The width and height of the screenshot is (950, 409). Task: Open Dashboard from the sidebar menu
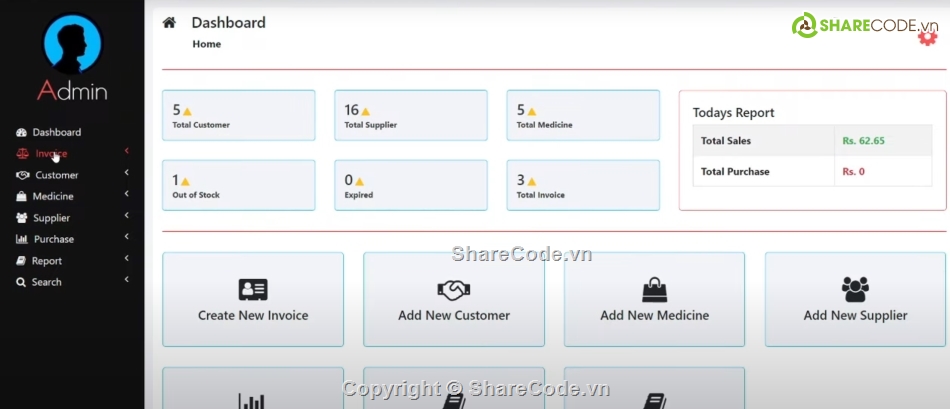tap(56, 132)
